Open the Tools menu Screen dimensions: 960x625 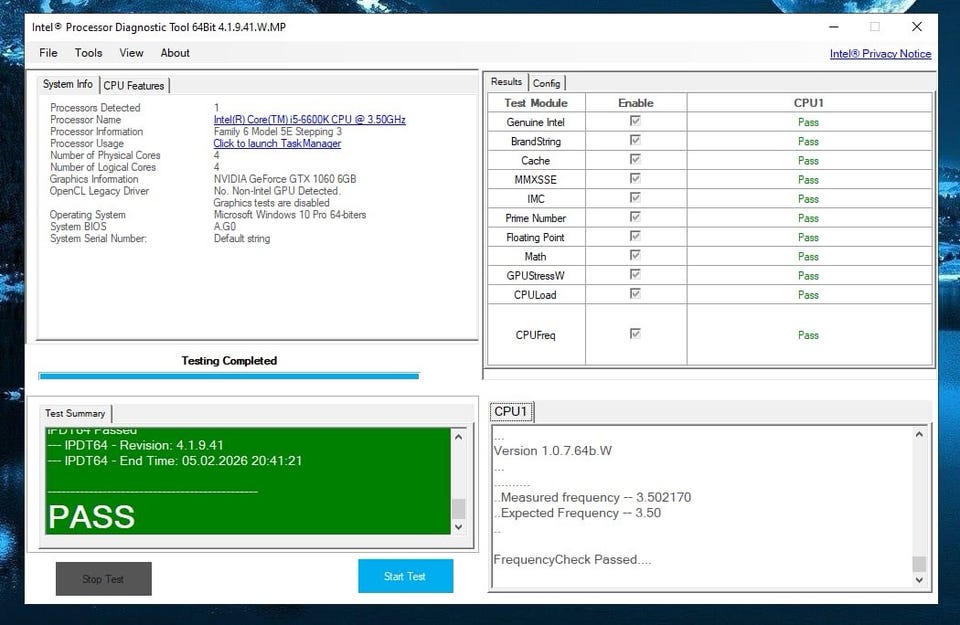[x=88, y=53]
